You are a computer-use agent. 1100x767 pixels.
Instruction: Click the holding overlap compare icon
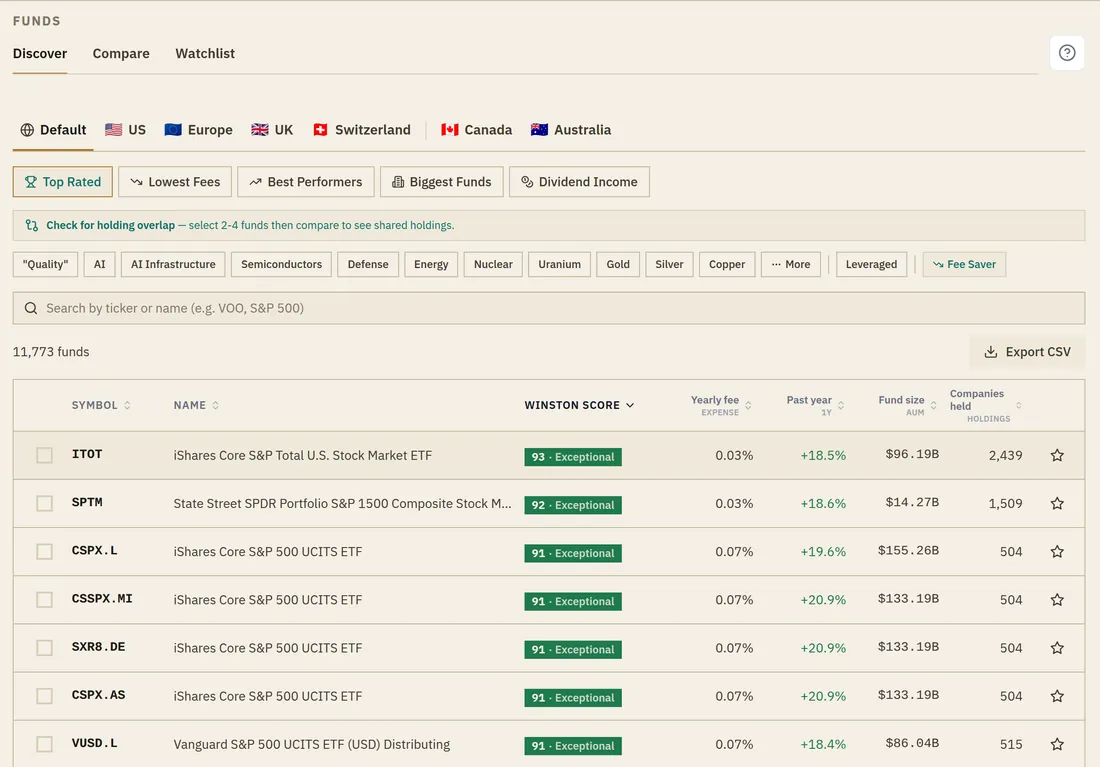[x=32, y=225]
